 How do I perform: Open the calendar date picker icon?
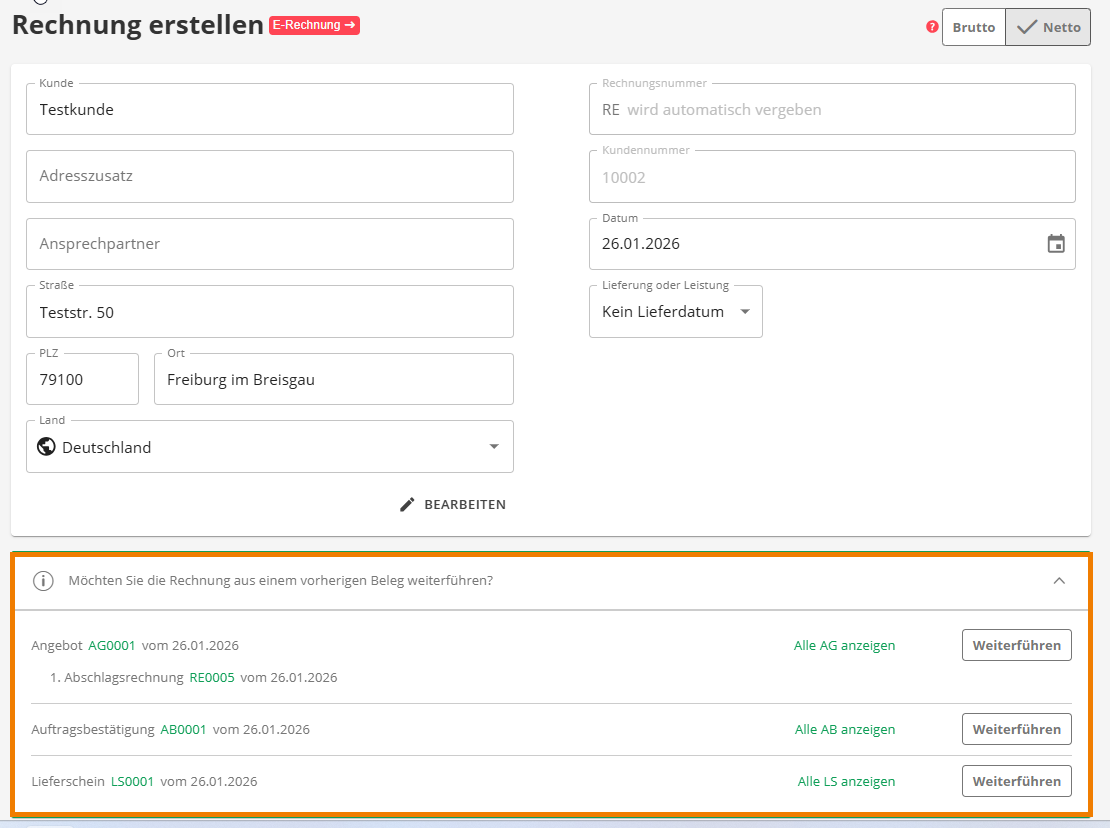click(x=1055, y=243)
